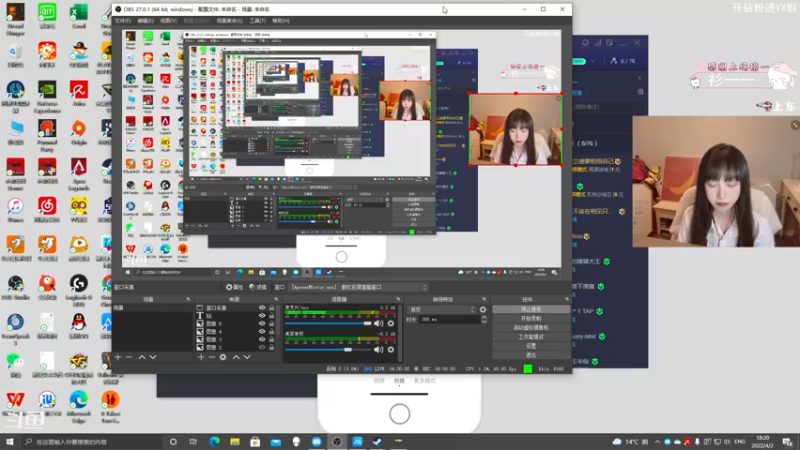Open Apex Legends desktop shortcut
The image size is (800, 450).
point(79,174)
